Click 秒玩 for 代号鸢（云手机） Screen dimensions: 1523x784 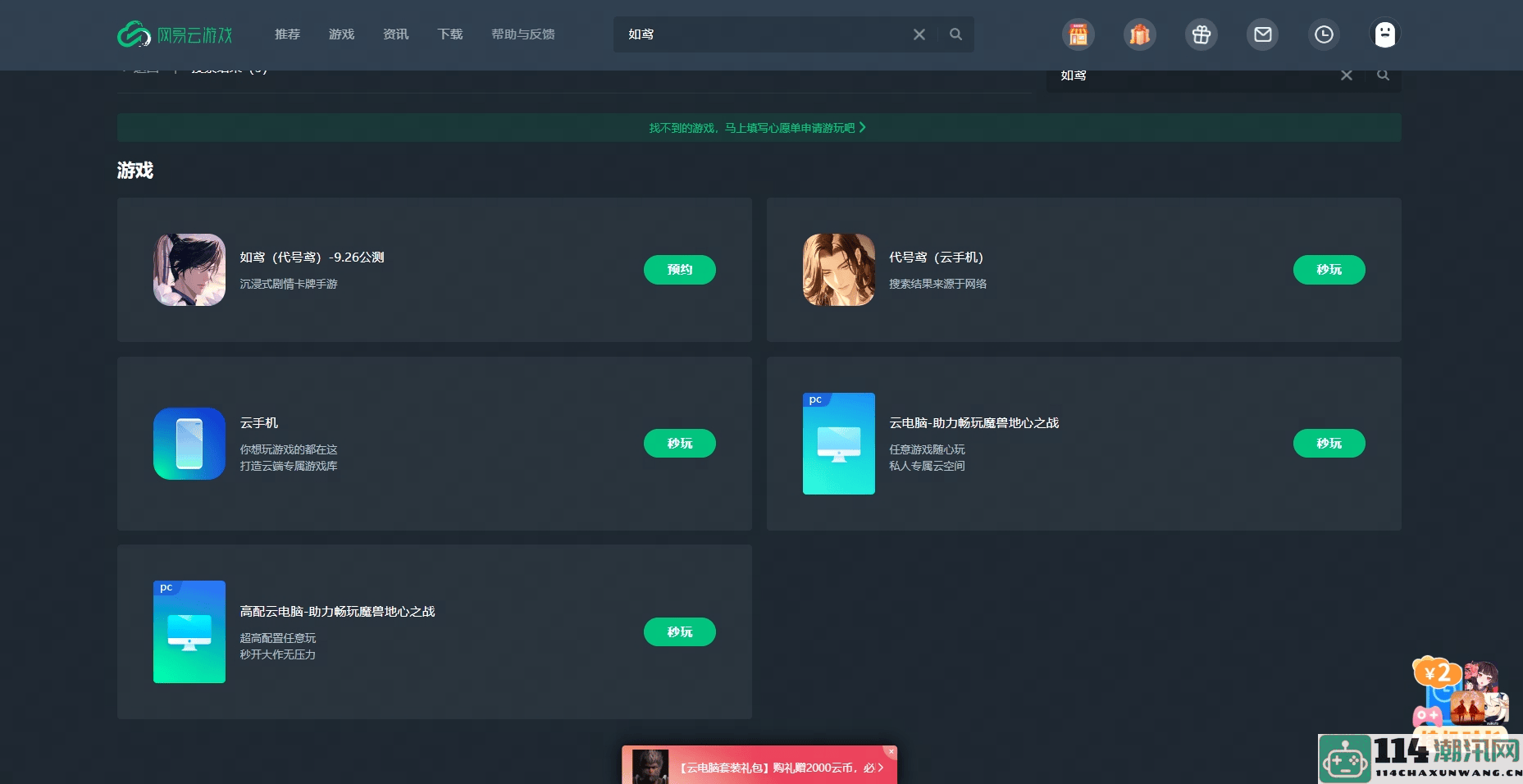[x=1329, y=270]
